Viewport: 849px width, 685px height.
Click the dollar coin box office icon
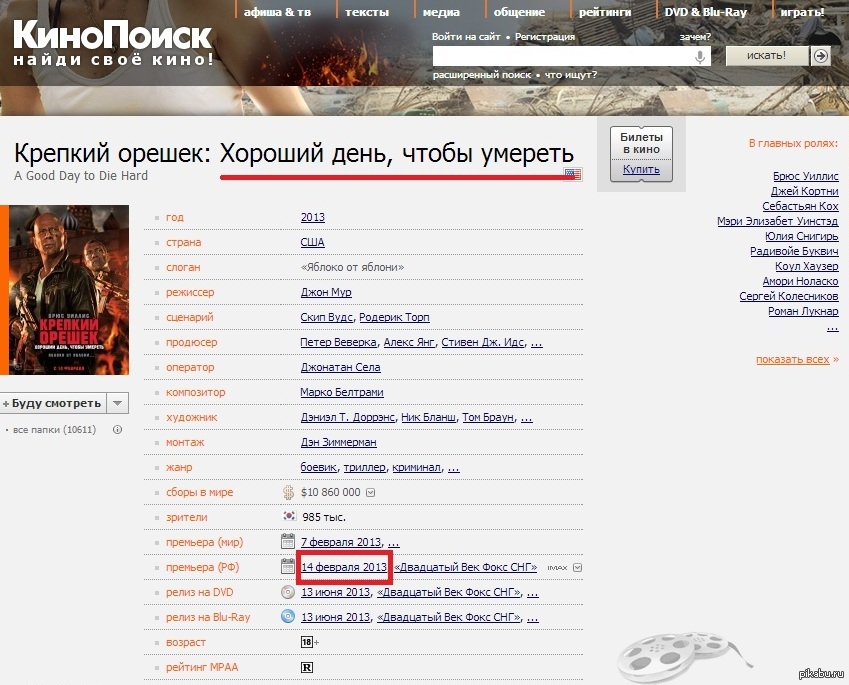[x=288, y=492]
